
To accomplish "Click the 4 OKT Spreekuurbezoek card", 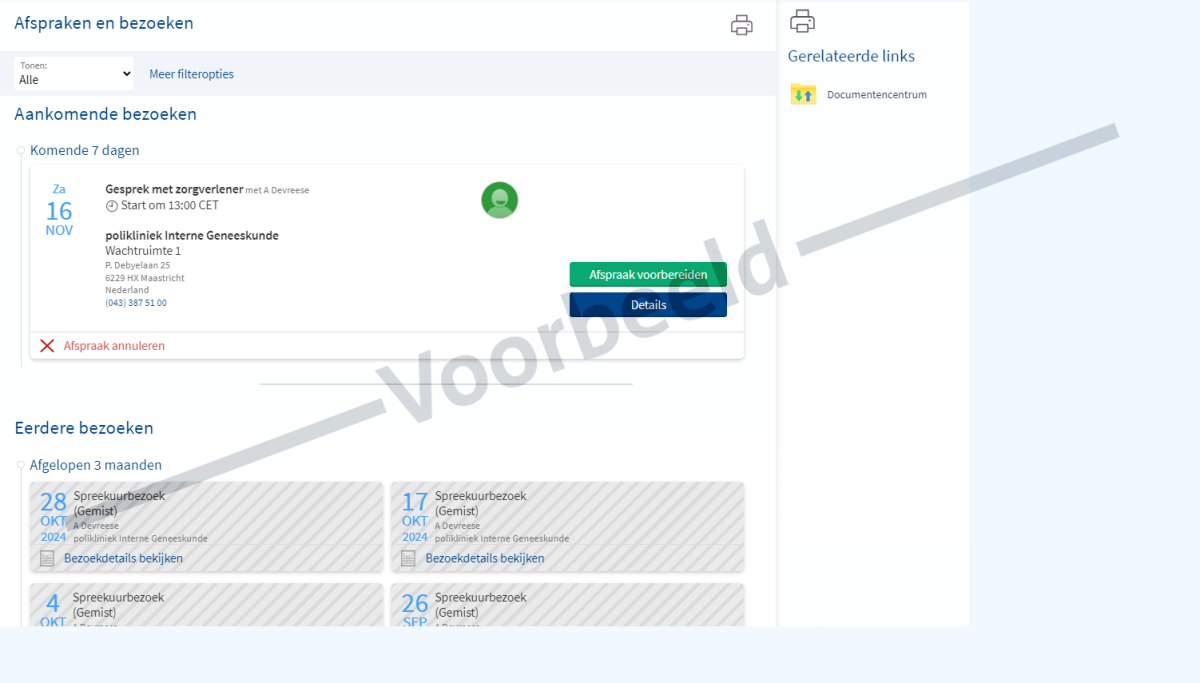I will [206, 605].
